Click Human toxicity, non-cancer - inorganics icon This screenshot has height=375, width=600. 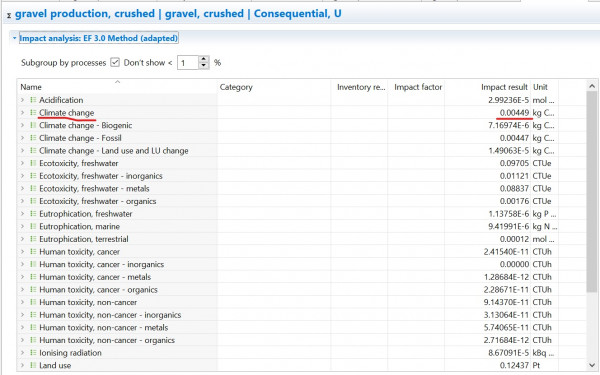click(x=33, y=315)
